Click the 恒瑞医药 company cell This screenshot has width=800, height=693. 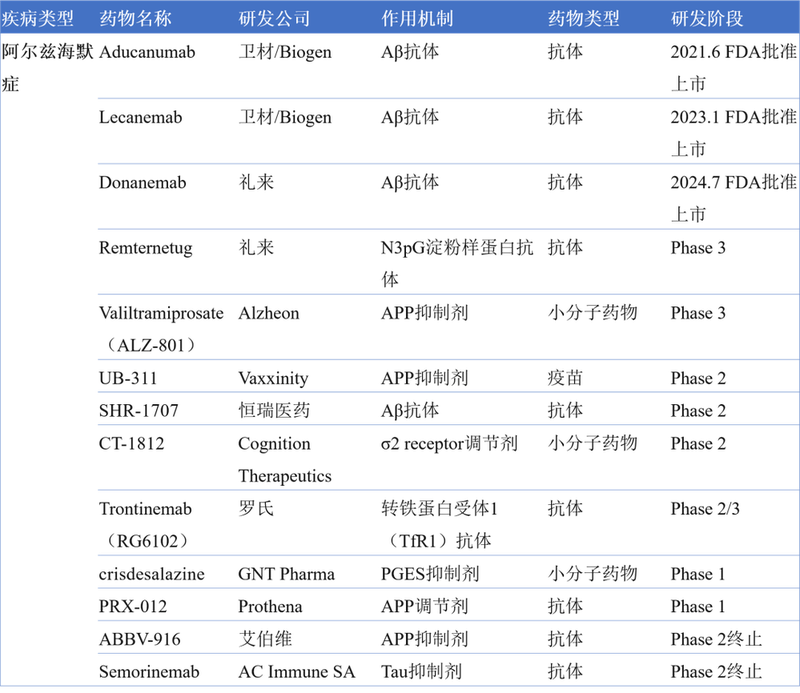pos(274,411)
